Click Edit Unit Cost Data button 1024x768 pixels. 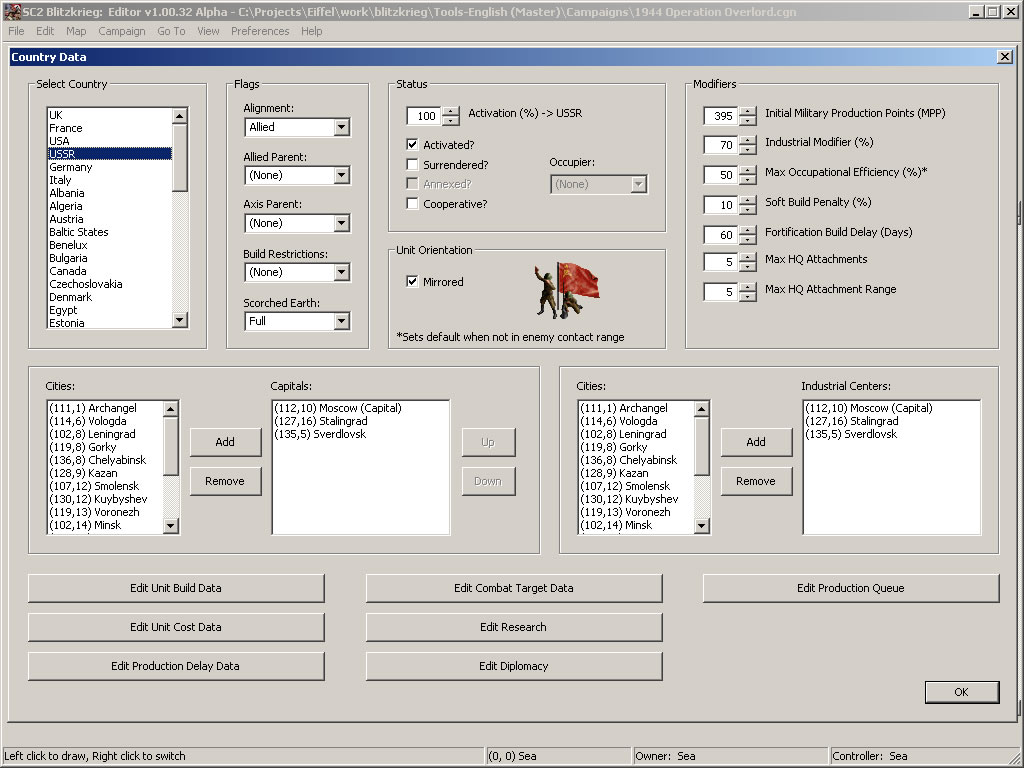176,627
